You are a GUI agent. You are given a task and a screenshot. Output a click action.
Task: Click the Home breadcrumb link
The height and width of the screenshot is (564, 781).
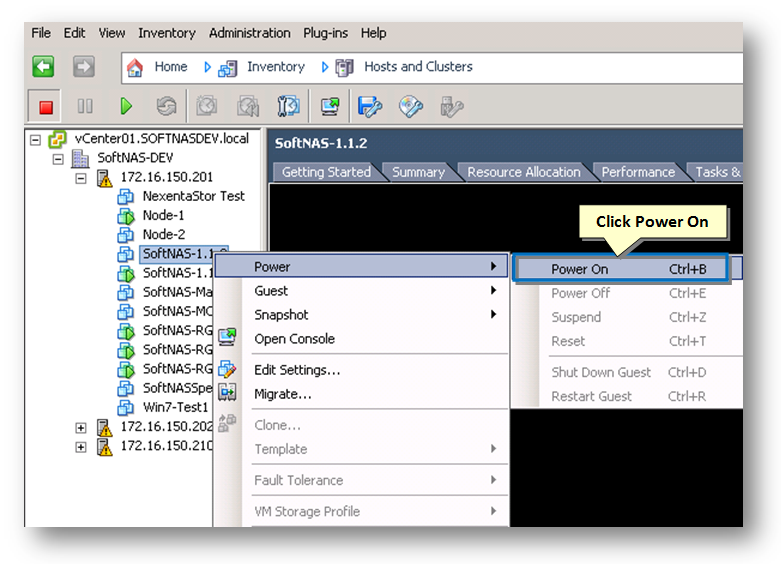(171, 66)
